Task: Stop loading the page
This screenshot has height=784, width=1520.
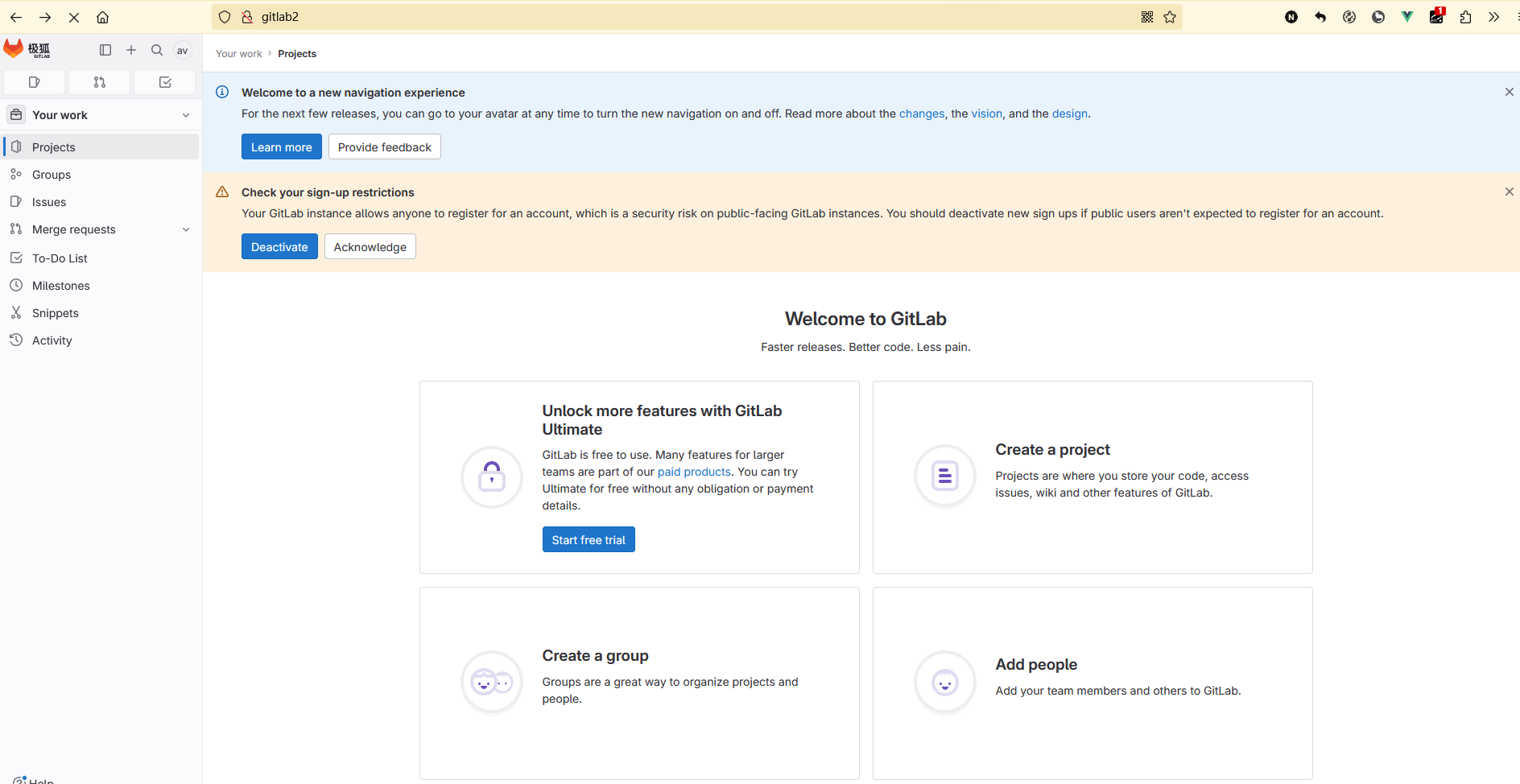Action: pos(74,17)
